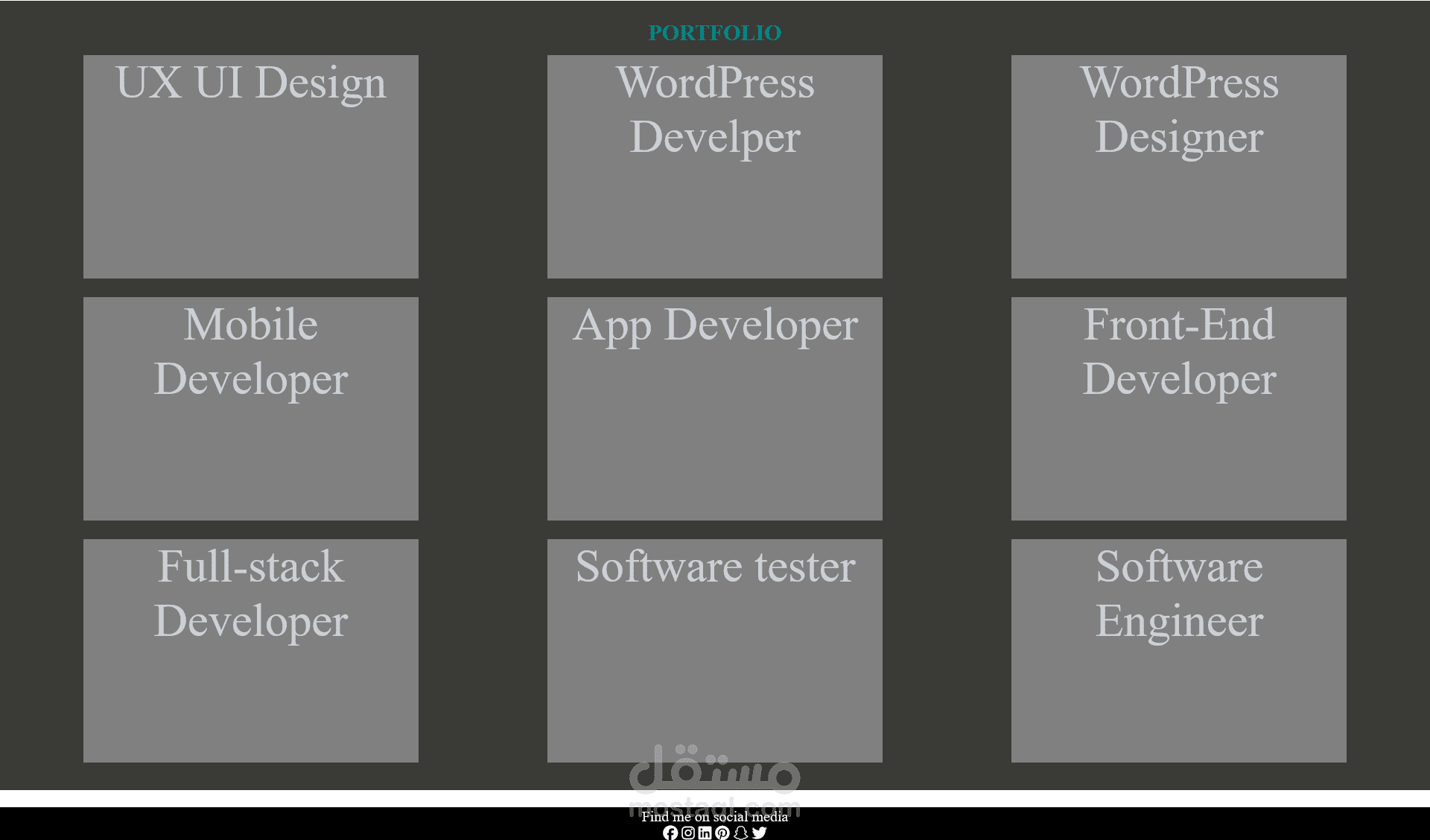Screen dimensions: 1430x840
Task: Open the Software Engineer card
Action: [x=1178, y=696]
